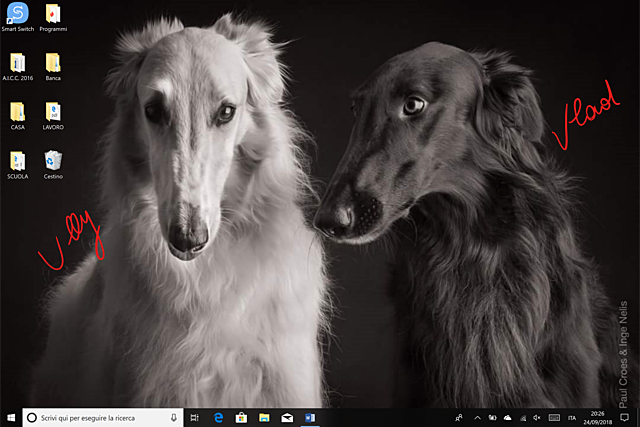
Task: Open OneDrive cloud tray icon
Action: 507,418
